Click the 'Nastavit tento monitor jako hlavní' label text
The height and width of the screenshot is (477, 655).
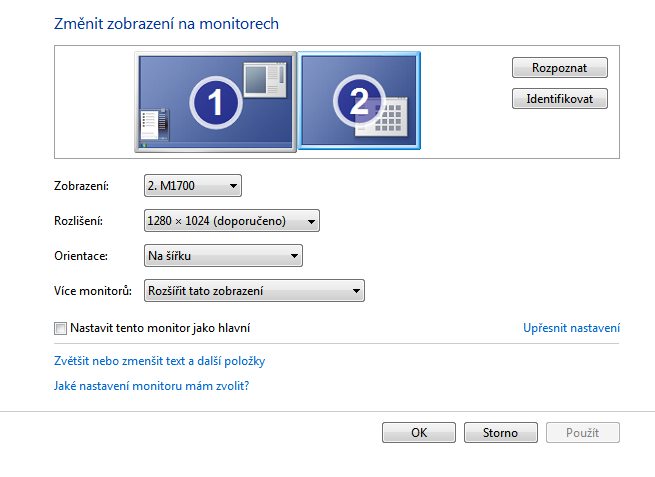tap(160, 328)
